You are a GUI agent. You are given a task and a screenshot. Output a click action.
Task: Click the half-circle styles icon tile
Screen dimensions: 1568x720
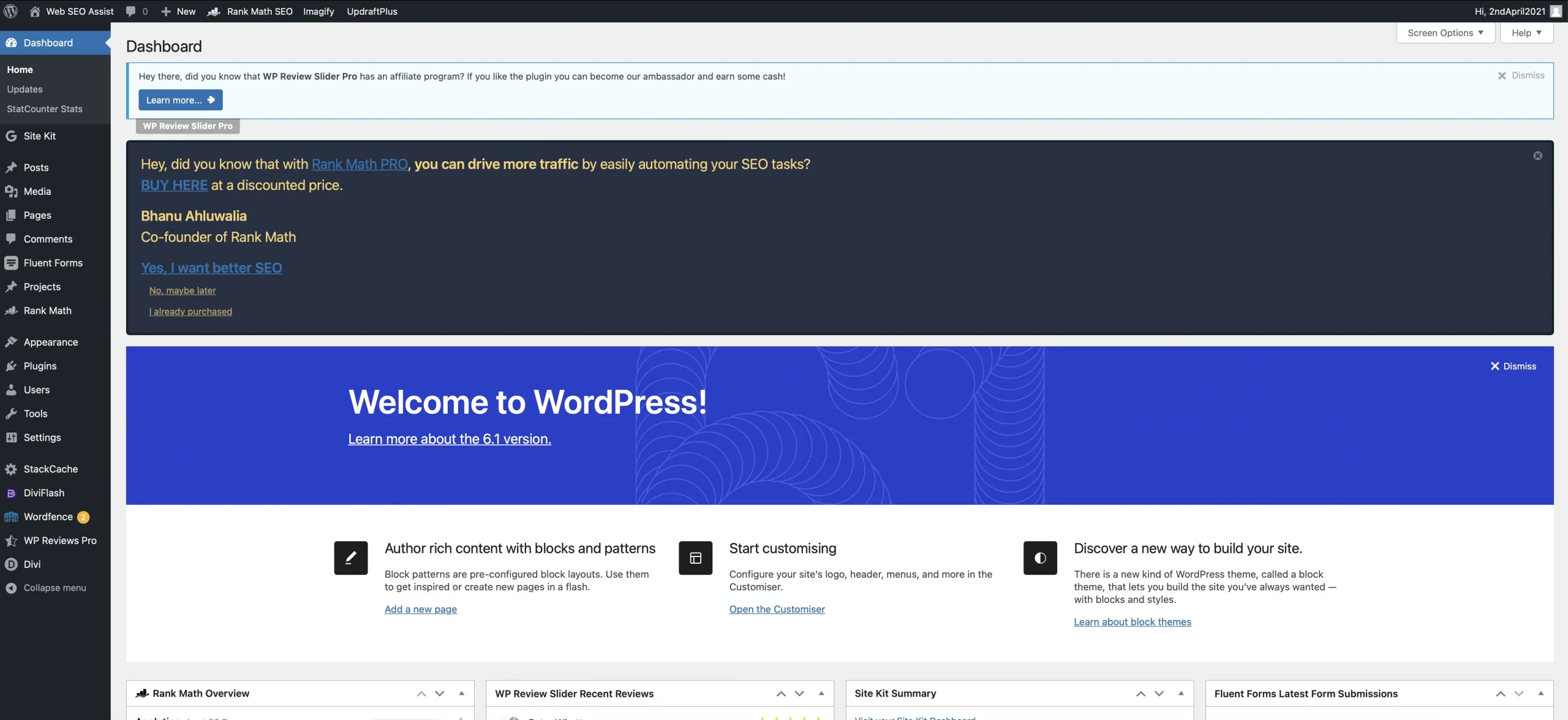click(x=1040, y=558)
